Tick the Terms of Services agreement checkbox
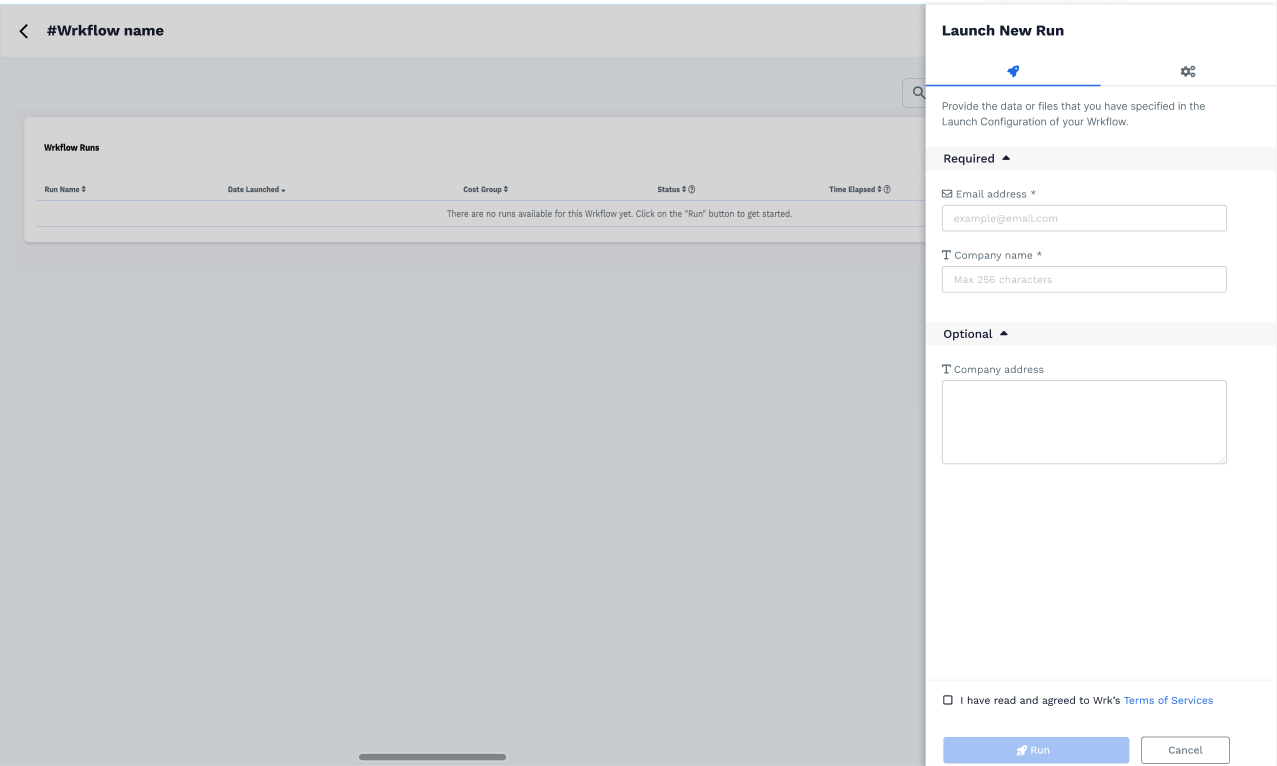Viewport: 1277px width, 766px height. (948, 700)
